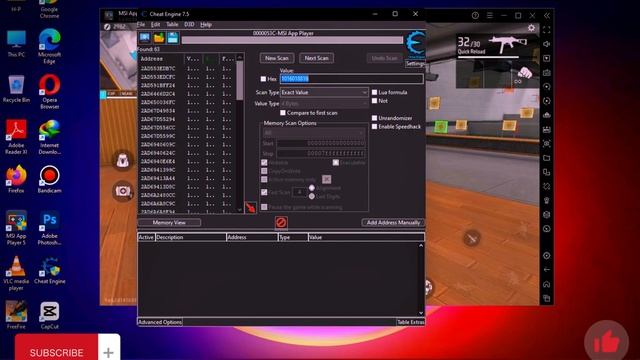The image size is (640, 360).
Task: Open Opera Browser desktop icon
Action: point(49,92)
